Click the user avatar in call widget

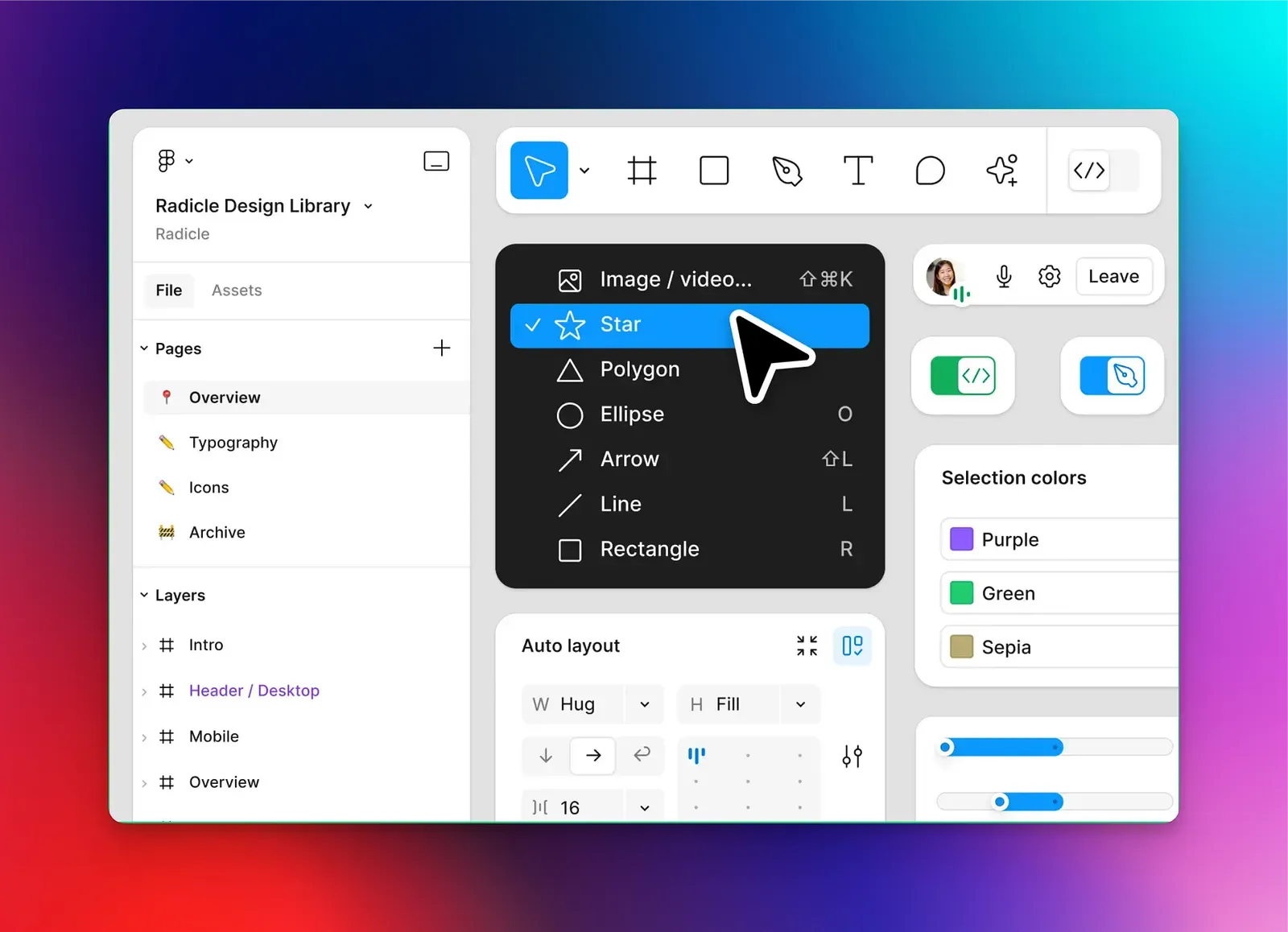(943, 276)
